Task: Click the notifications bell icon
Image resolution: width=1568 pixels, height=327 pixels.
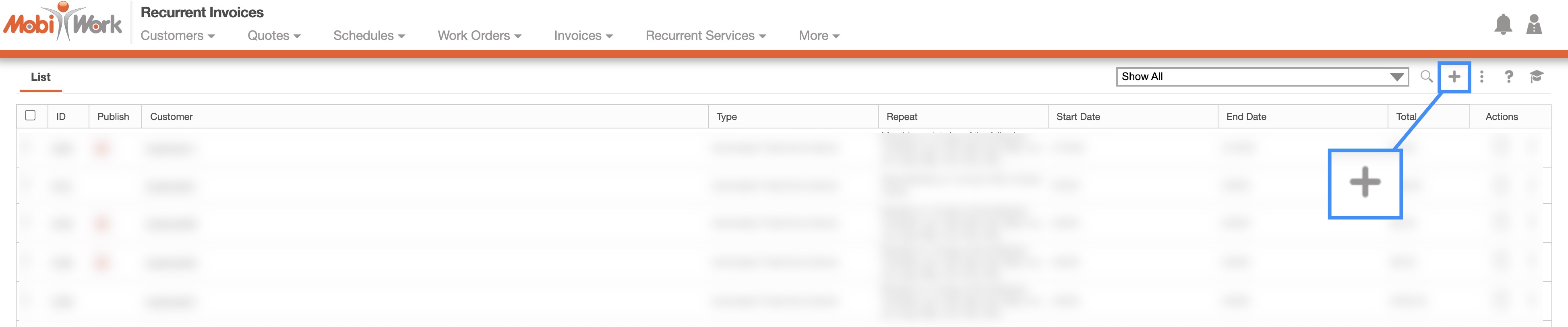Action: pyautogui.click(x=1502, y=24)
